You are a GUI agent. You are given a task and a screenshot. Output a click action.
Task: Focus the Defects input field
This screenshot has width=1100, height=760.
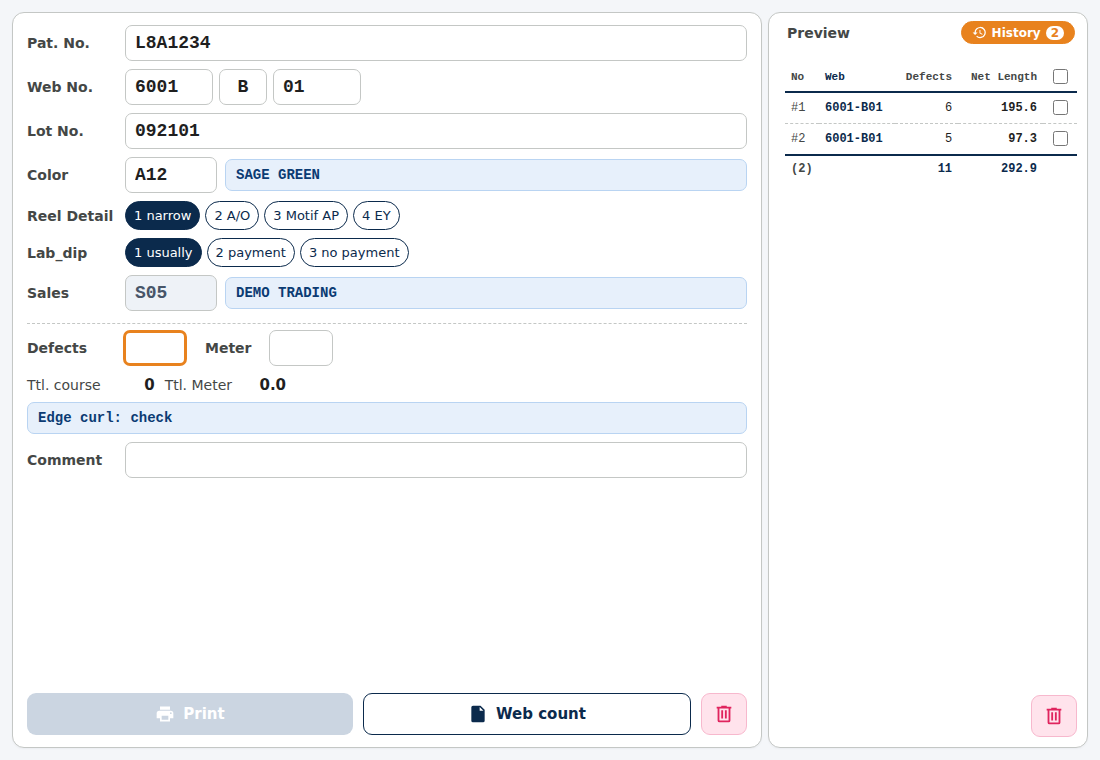(155, 348)
